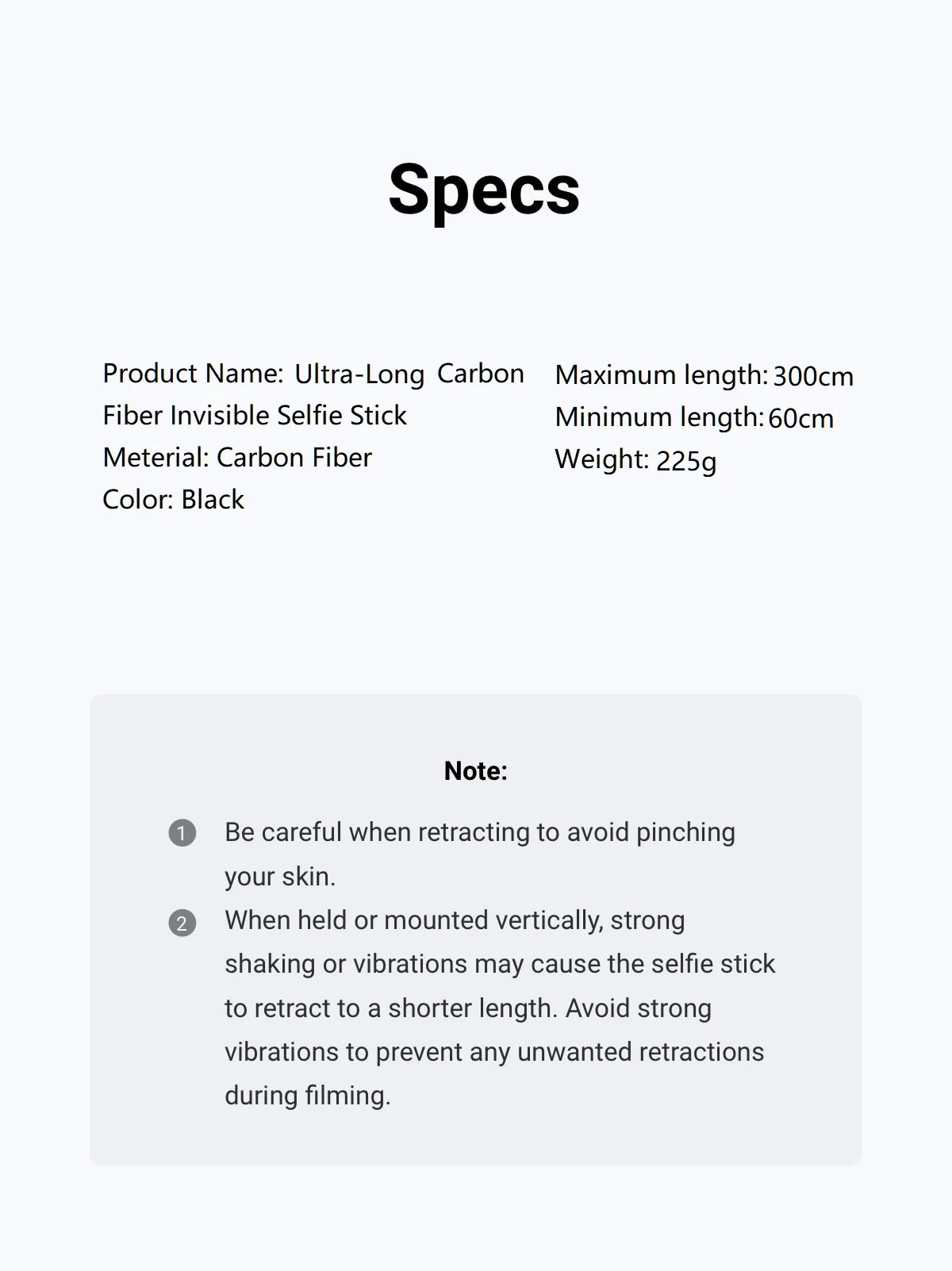Click the Minimum length: label
The image size is (952, 1271).
[659, 417]
